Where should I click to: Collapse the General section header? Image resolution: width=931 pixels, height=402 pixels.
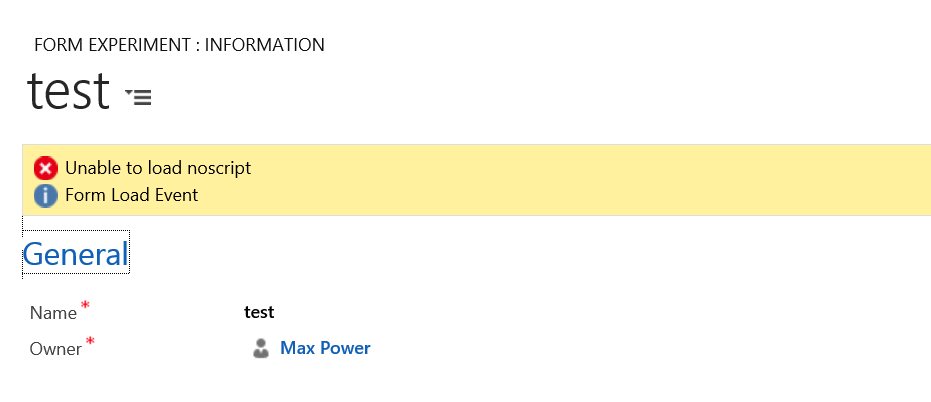pos(75,254)
